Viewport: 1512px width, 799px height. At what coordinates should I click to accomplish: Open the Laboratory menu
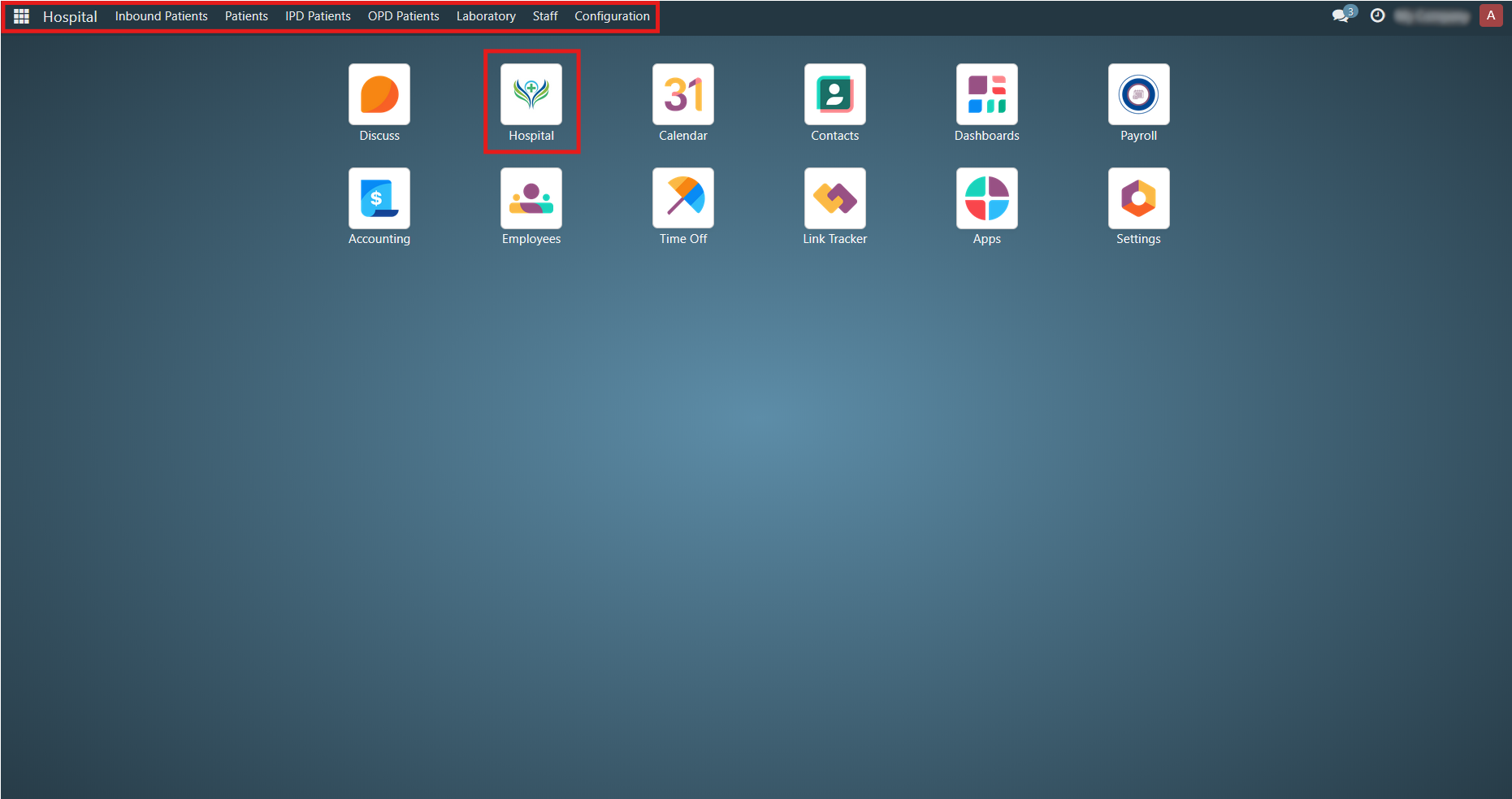click(x=485, y=15)
